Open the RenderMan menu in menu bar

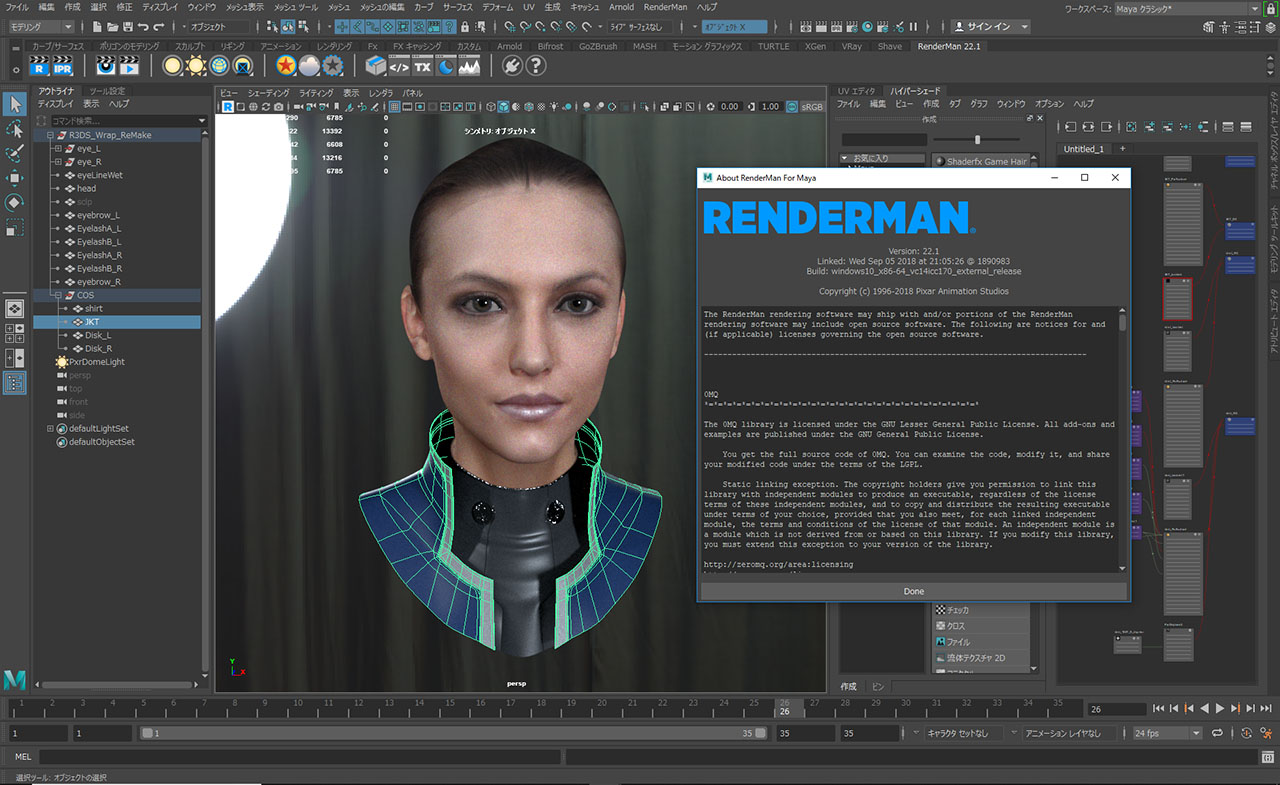point(665,7)
